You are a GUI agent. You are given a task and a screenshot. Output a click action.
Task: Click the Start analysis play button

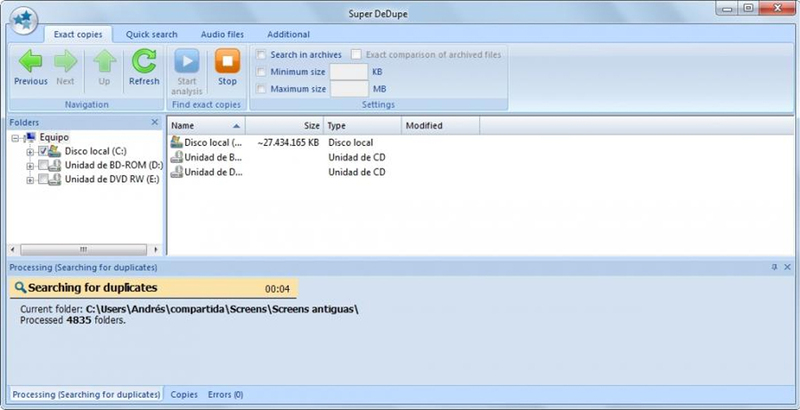[x=187, y=72]
